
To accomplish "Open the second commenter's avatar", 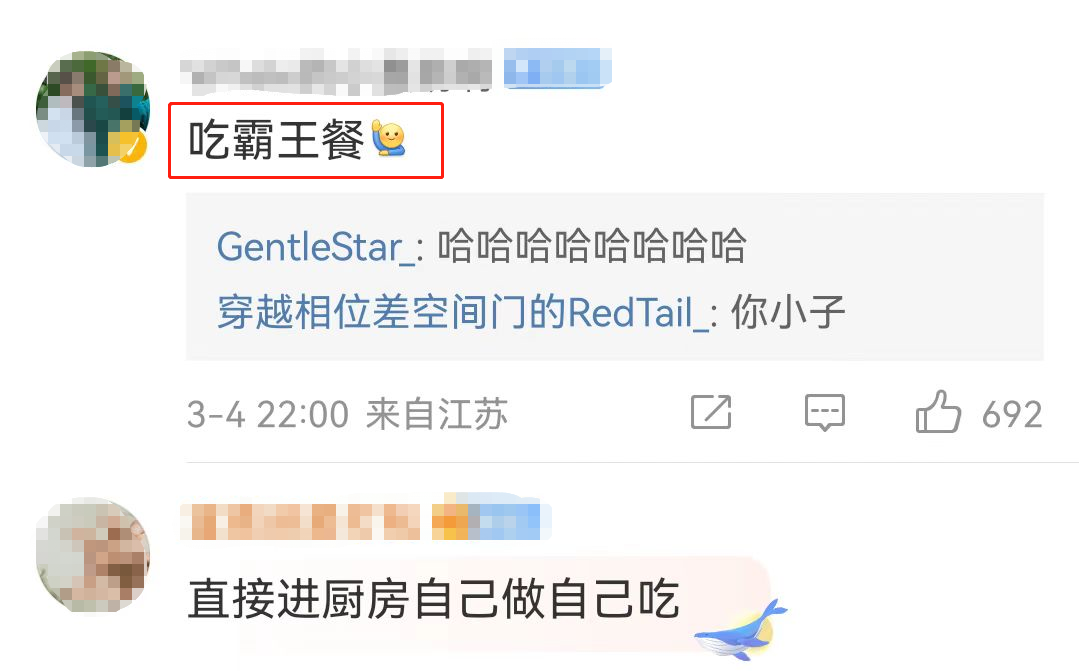I will 93,555.
